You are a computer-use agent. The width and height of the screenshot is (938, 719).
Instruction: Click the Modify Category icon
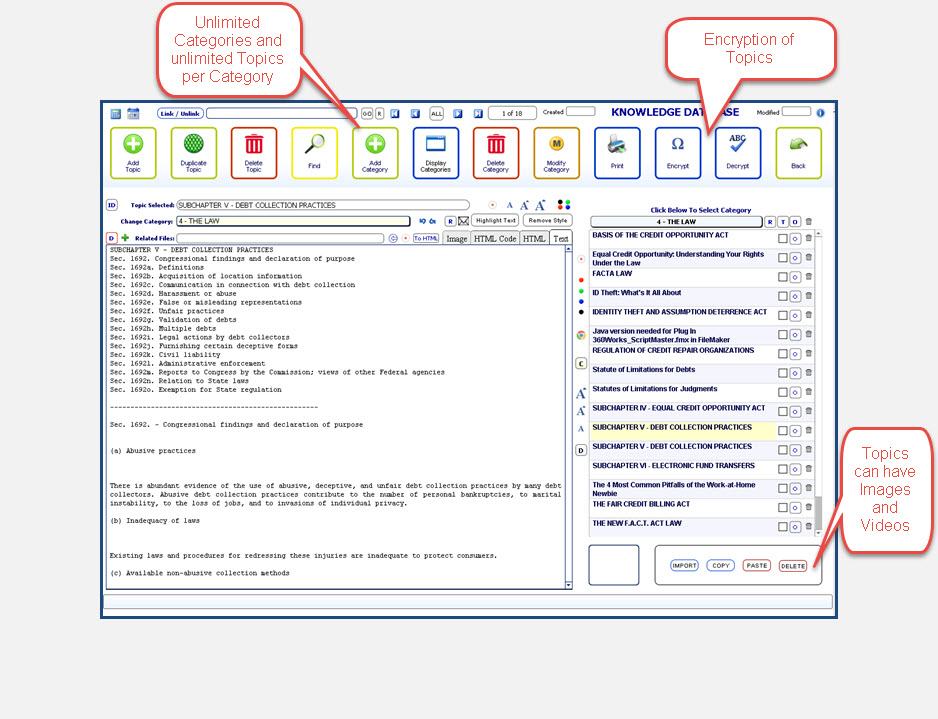[556, 152]
